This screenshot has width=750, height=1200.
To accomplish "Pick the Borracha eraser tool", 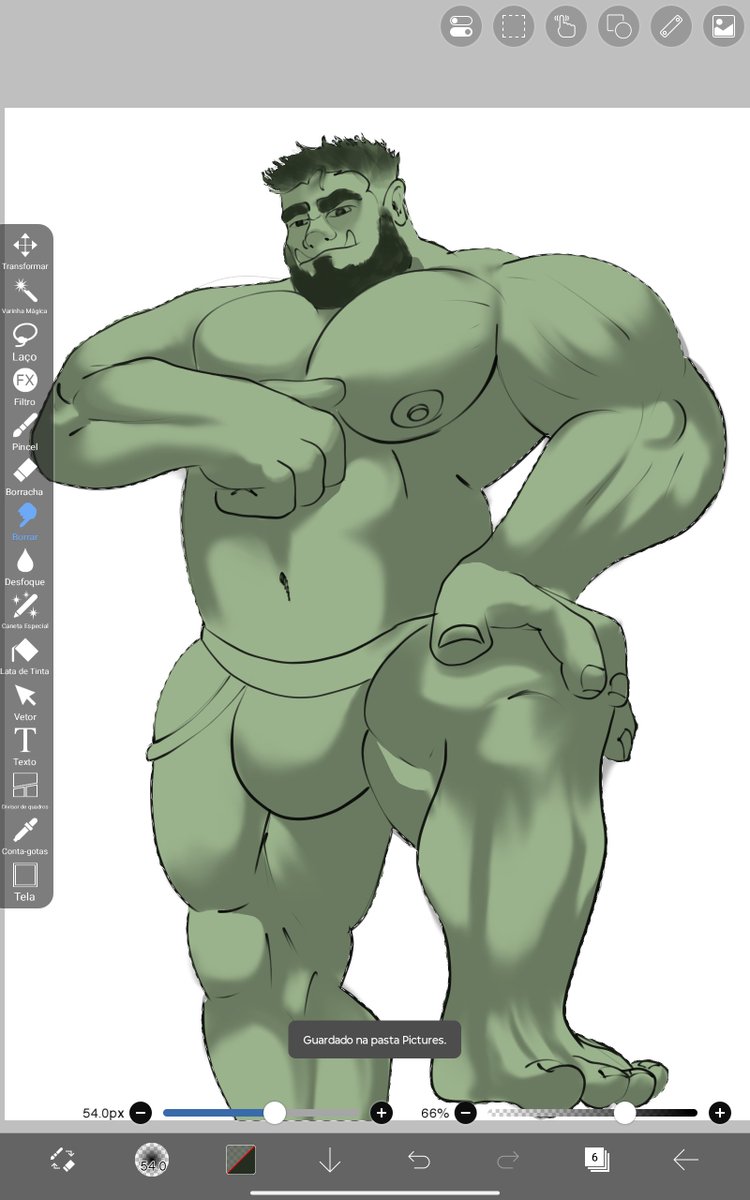I will 25,476.
